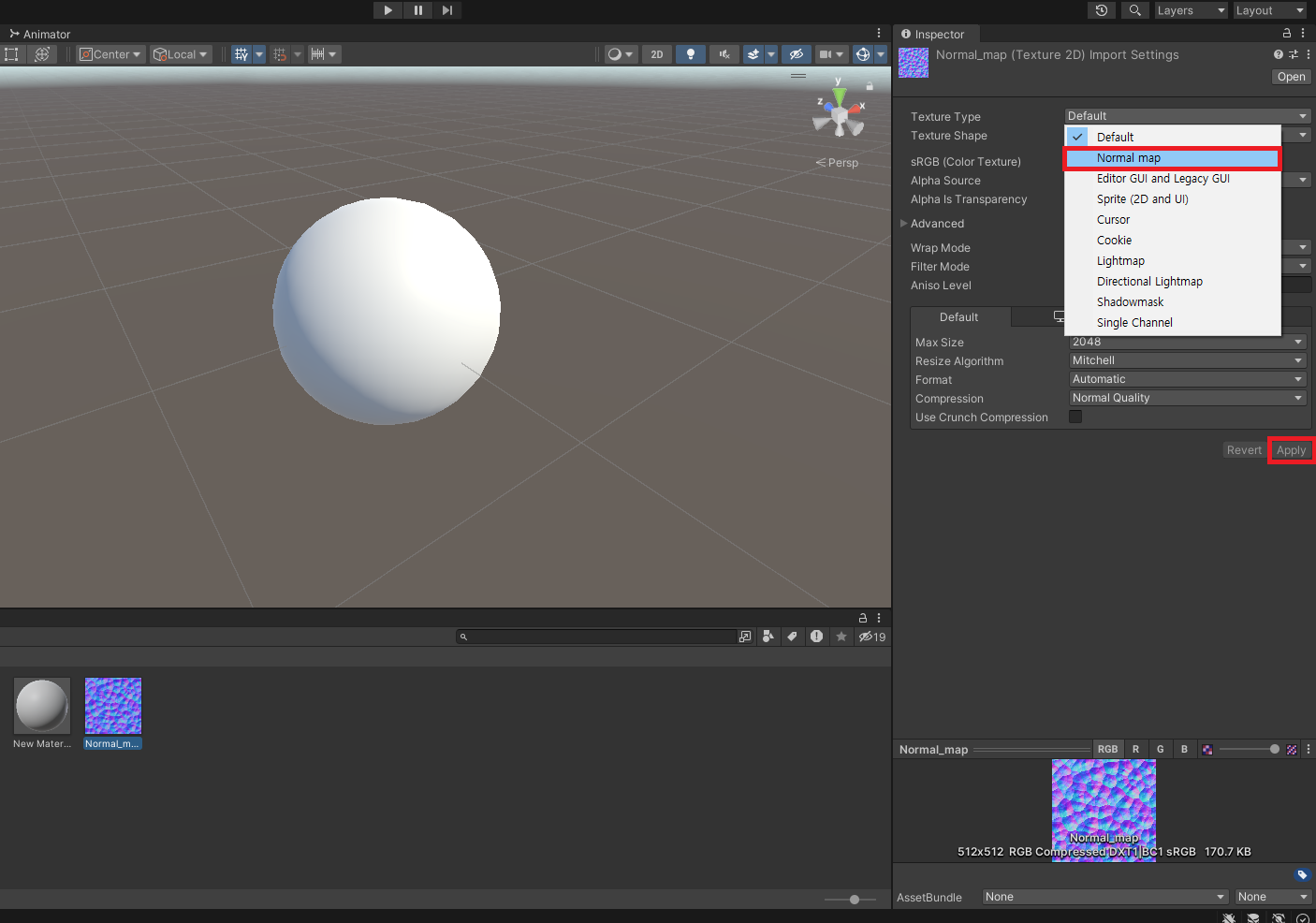Click the Open button

tap(1291, 77)
